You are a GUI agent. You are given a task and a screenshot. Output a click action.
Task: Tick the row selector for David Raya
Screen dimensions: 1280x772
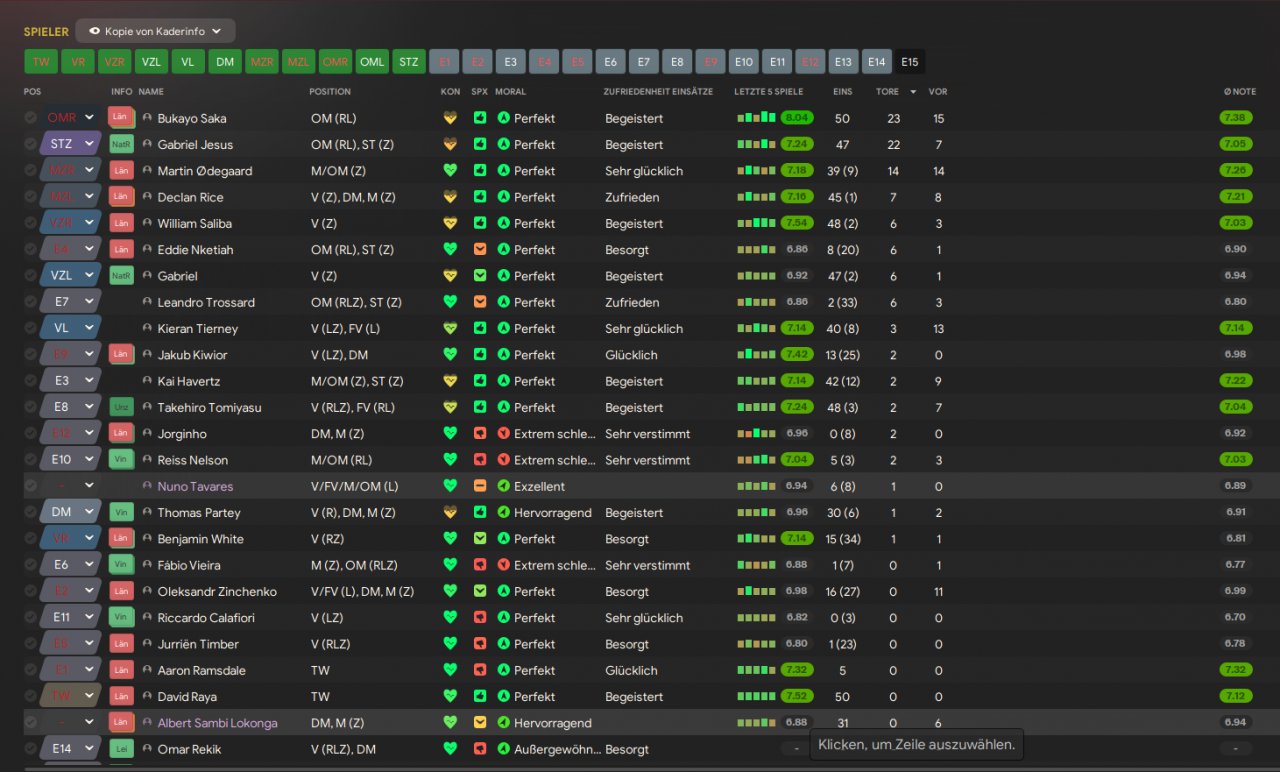coord(31,696)
